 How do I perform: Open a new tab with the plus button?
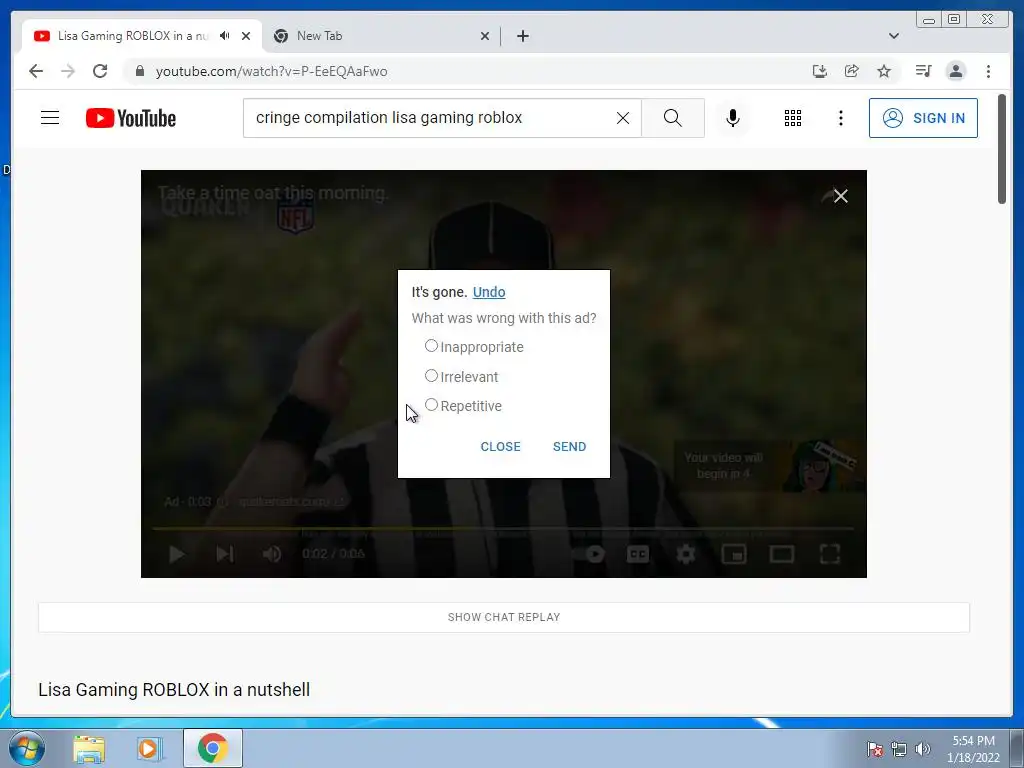pyautogui.click(x=522, y=36)
